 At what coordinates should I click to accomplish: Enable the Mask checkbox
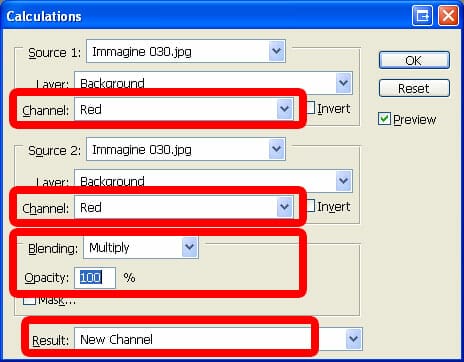pos(29,300)
